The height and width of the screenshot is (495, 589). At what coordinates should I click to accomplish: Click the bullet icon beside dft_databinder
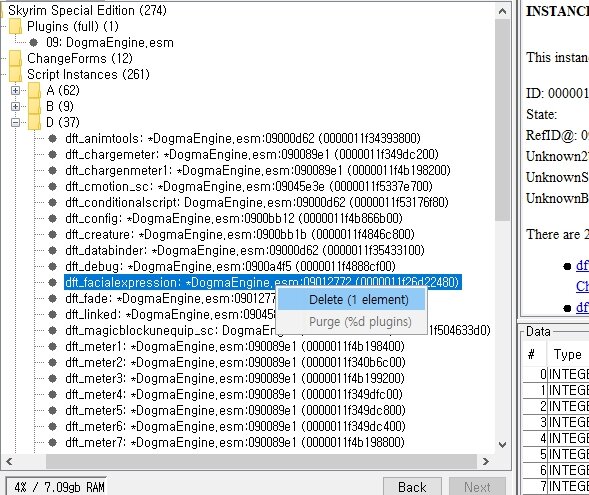pyautogui.click(x=53, y=251)
